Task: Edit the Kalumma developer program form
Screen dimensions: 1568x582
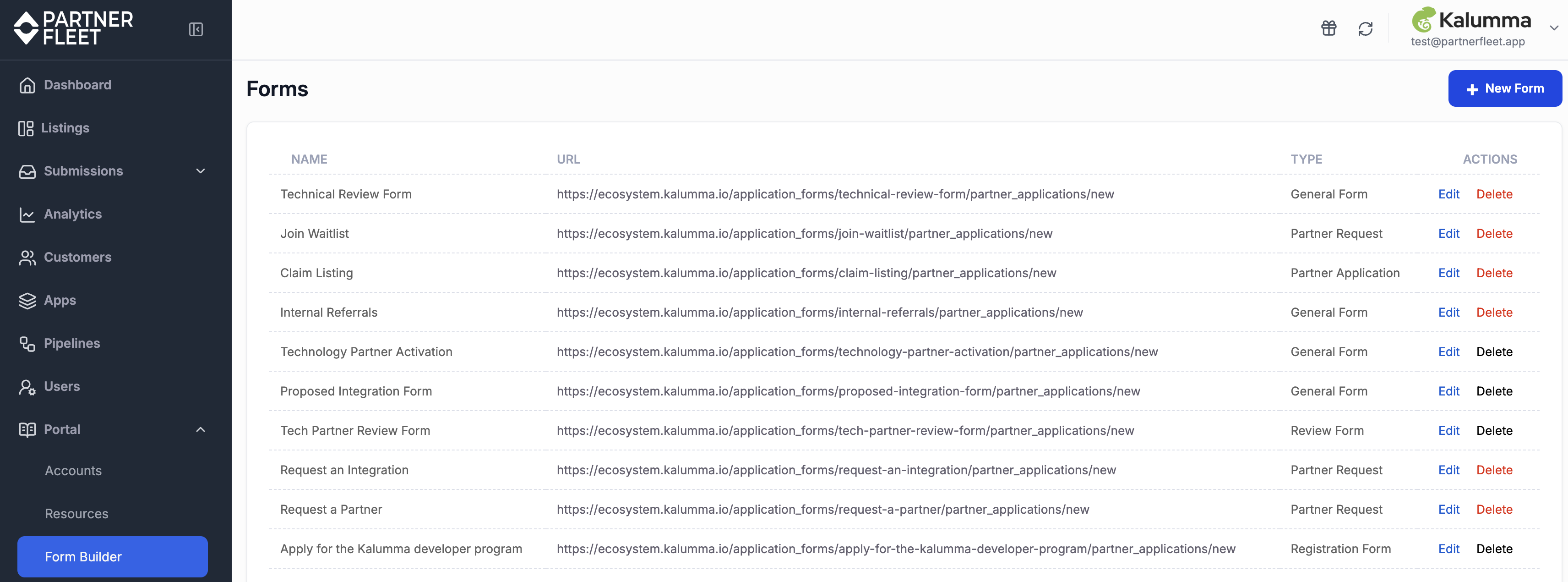Action: tap(1448, 549)
